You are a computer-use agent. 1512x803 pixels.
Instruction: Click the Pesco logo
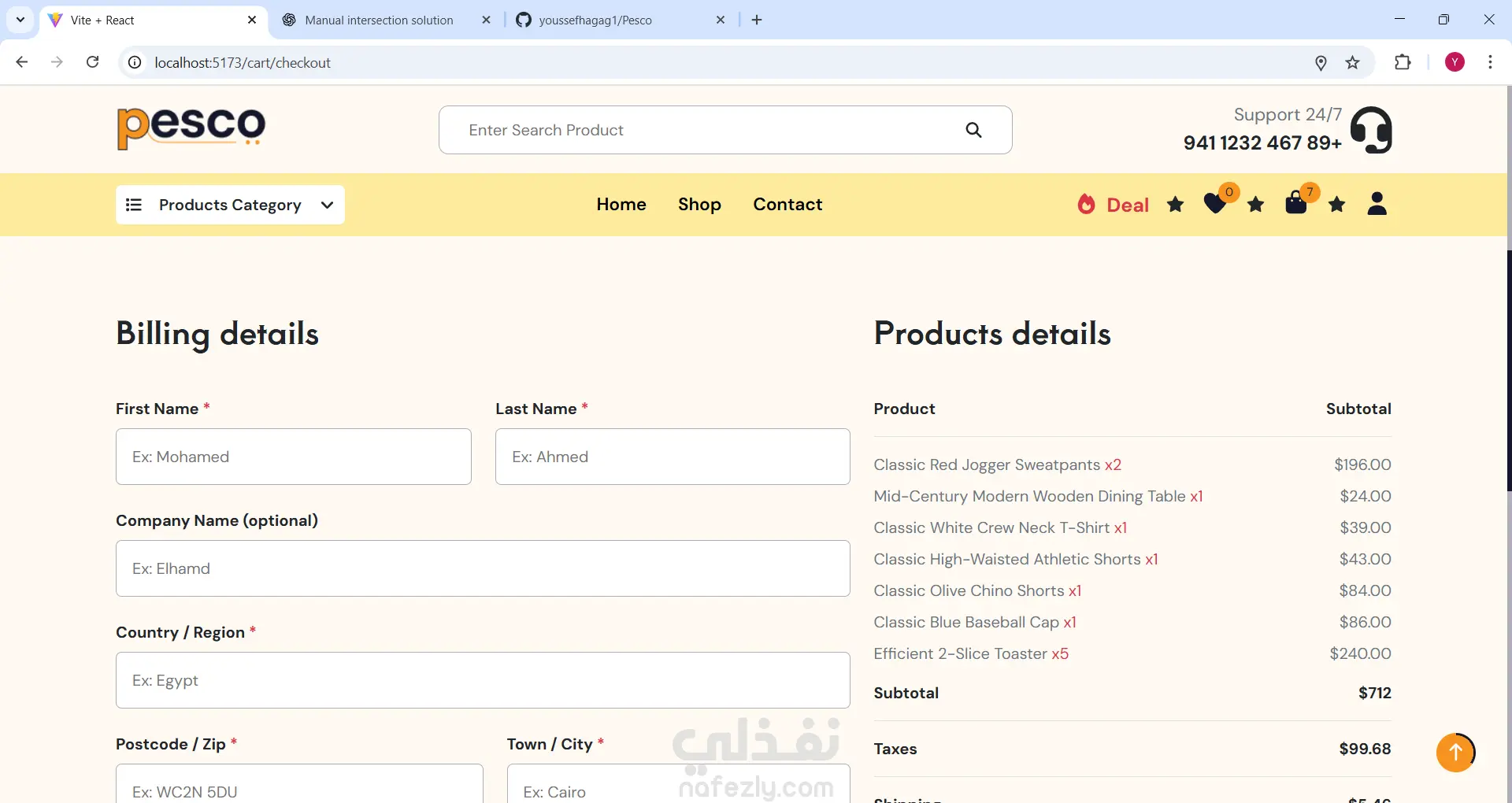point(191,128)
